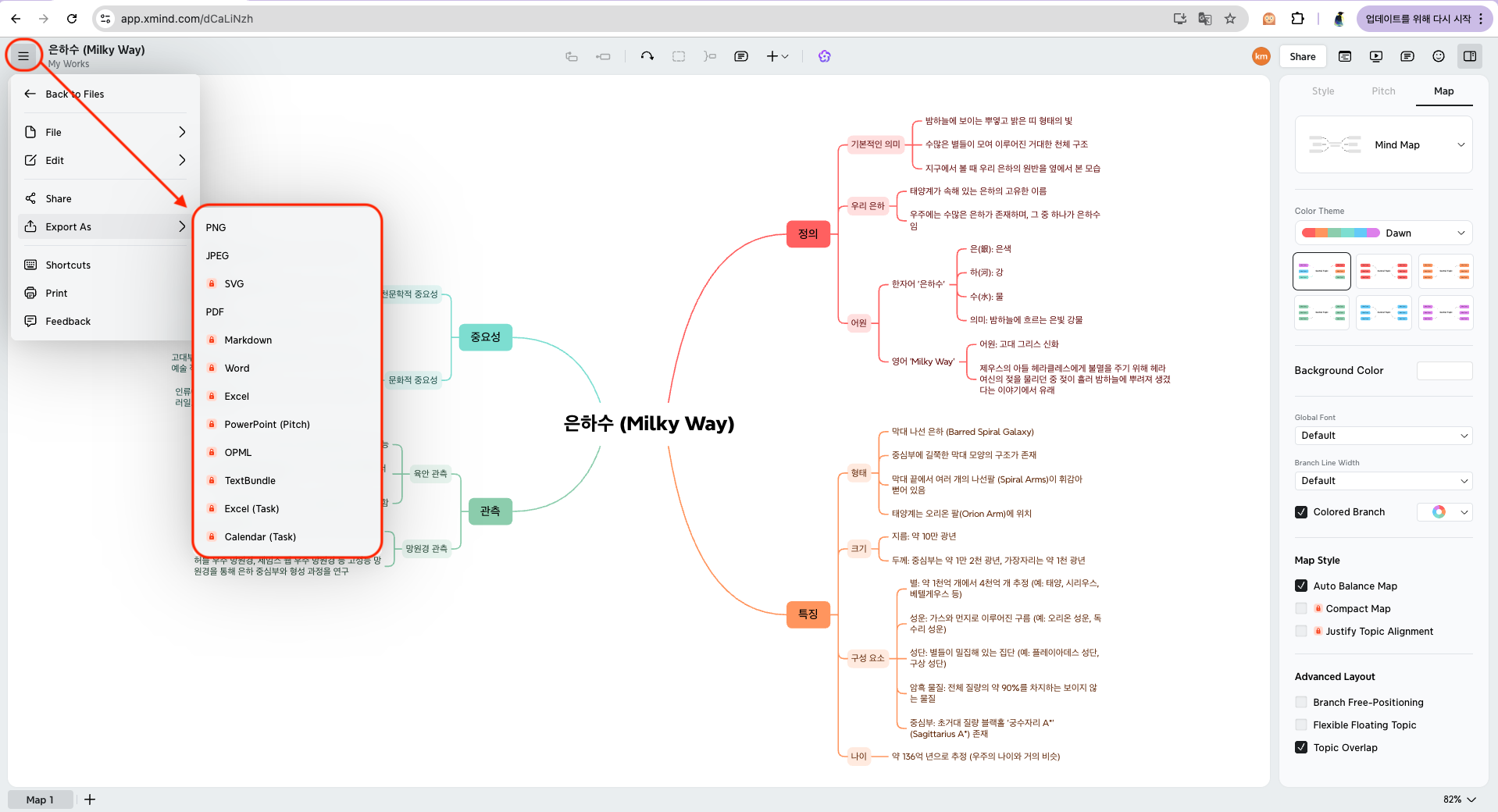1498x812 pixels.
Task: Open the Notes tool in the toolbar
Action: click(740, 56)
